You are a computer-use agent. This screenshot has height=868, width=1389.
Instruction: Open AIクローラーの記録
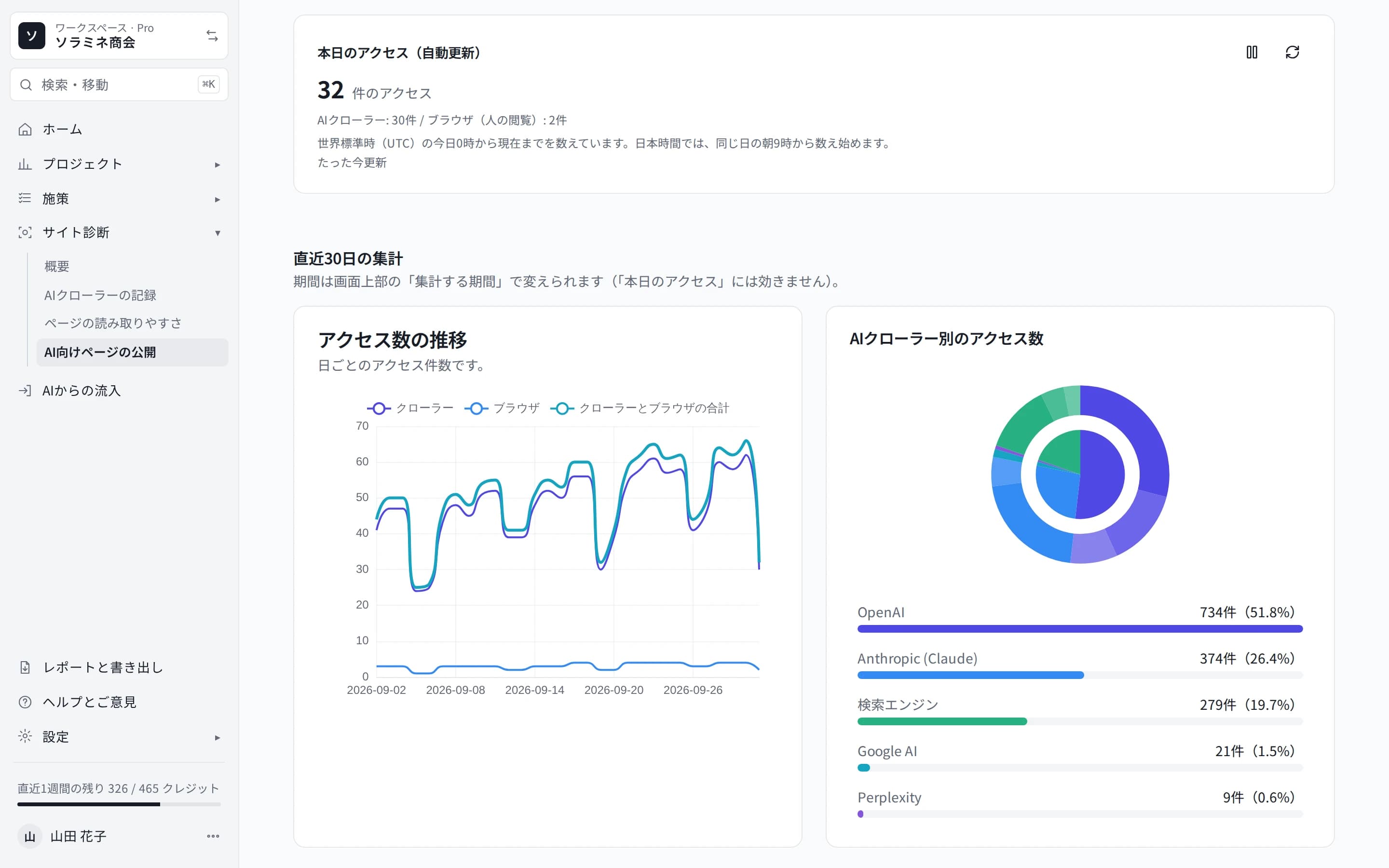point(132,295)
